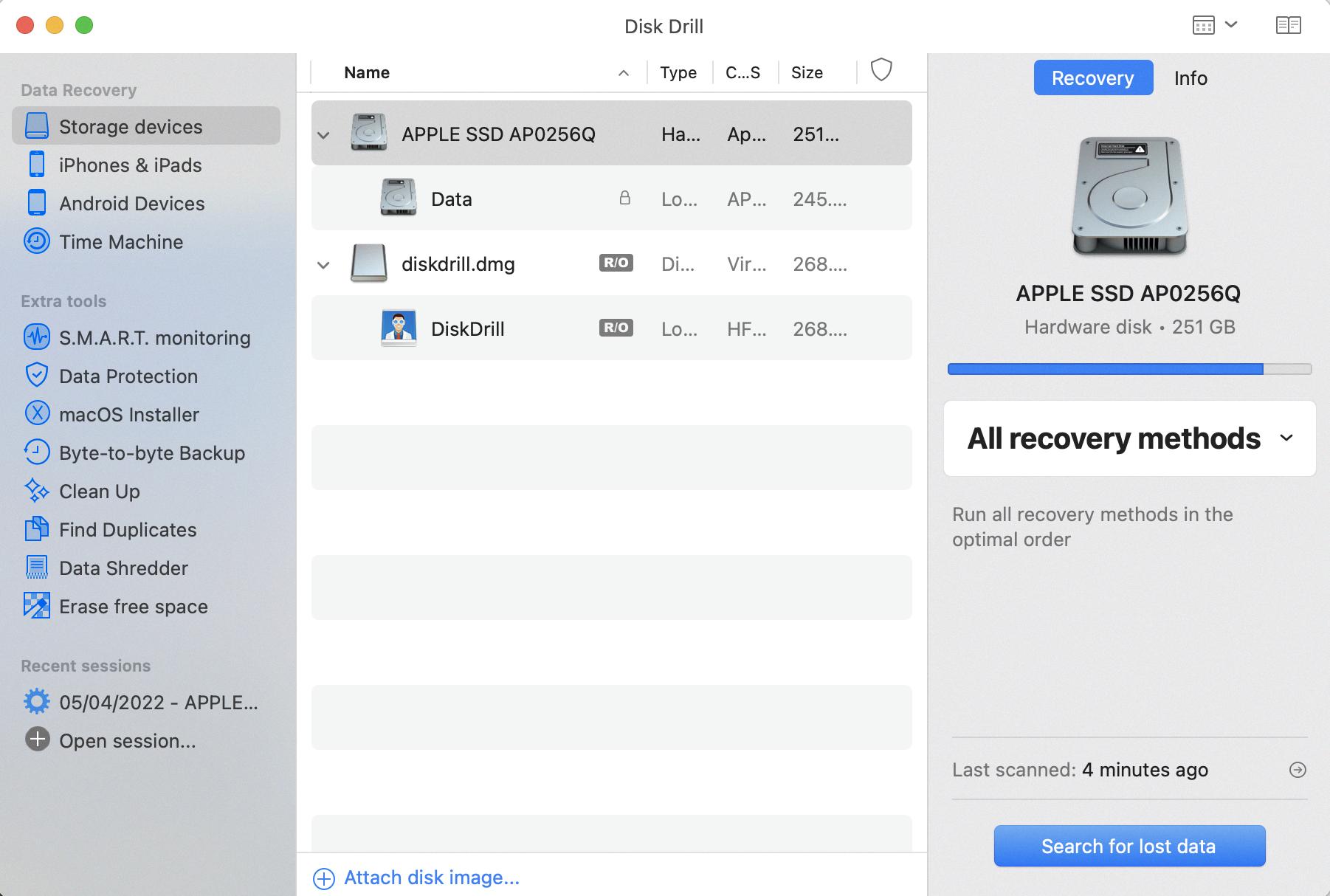Click the Vir... cell of diskdrill.dmg
Viewport: 1330px width, 896px height.
[746, 264]
